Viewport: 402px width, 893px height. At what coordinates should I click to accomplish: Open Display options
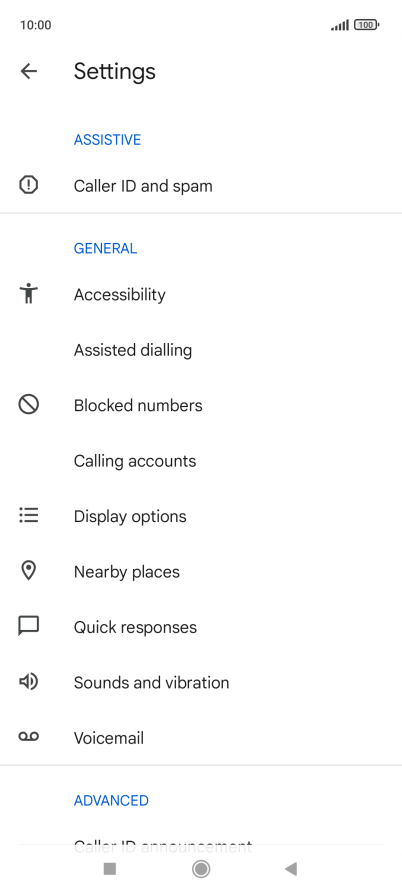coord(201,516)
